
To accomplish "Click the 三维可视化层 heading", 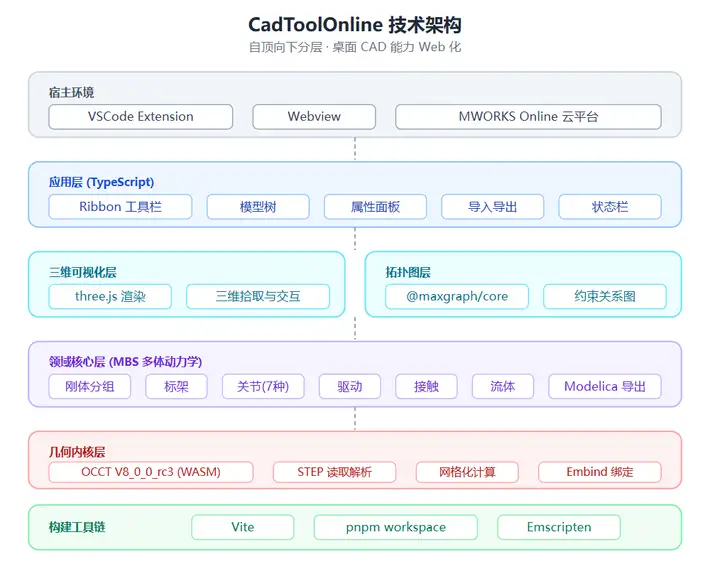I will [83, 272].
